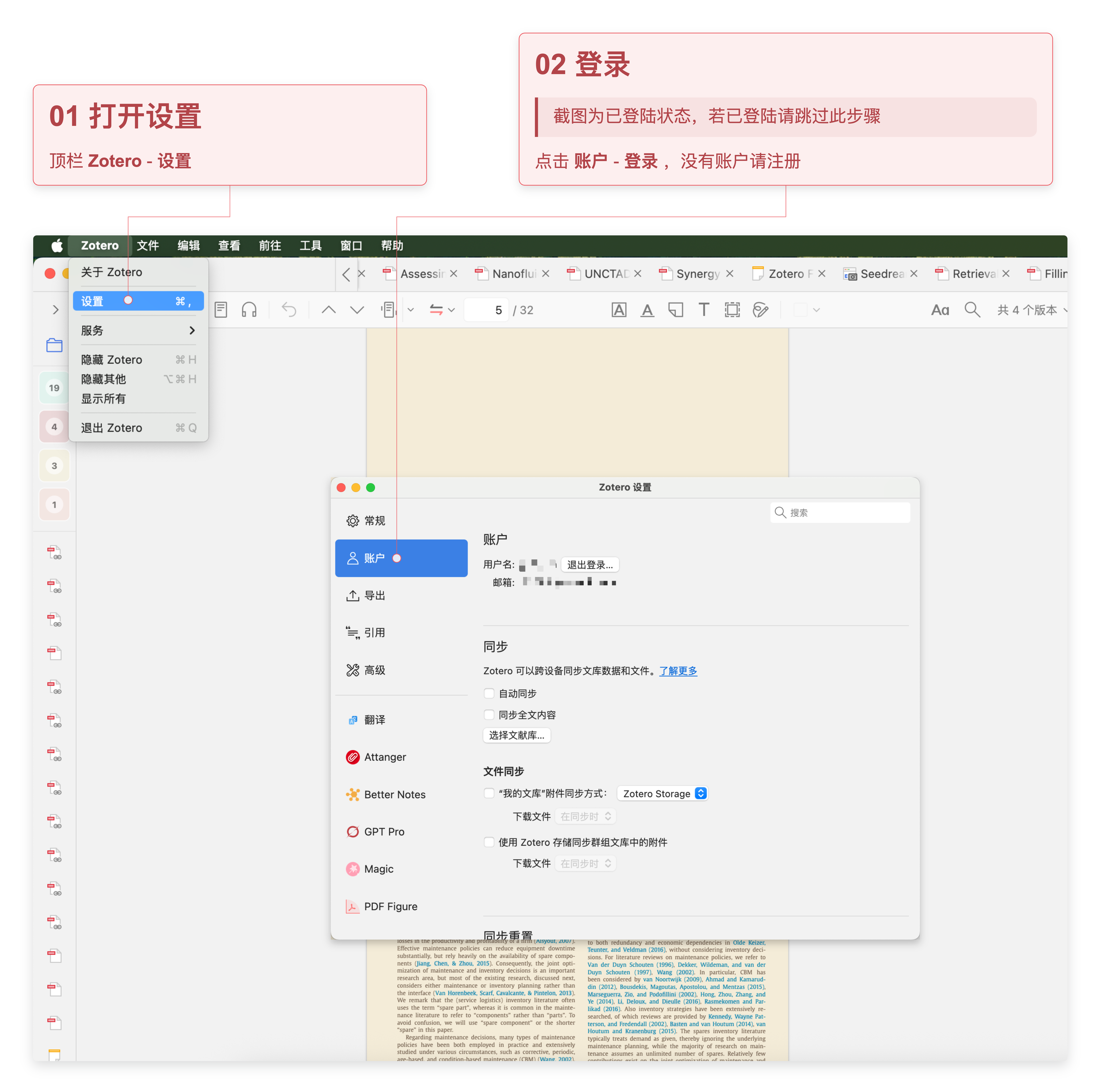This screenshot has width=1094, height=1092.
Task: Close the Retrieva tab
Action: click(x=1006, y=274)
